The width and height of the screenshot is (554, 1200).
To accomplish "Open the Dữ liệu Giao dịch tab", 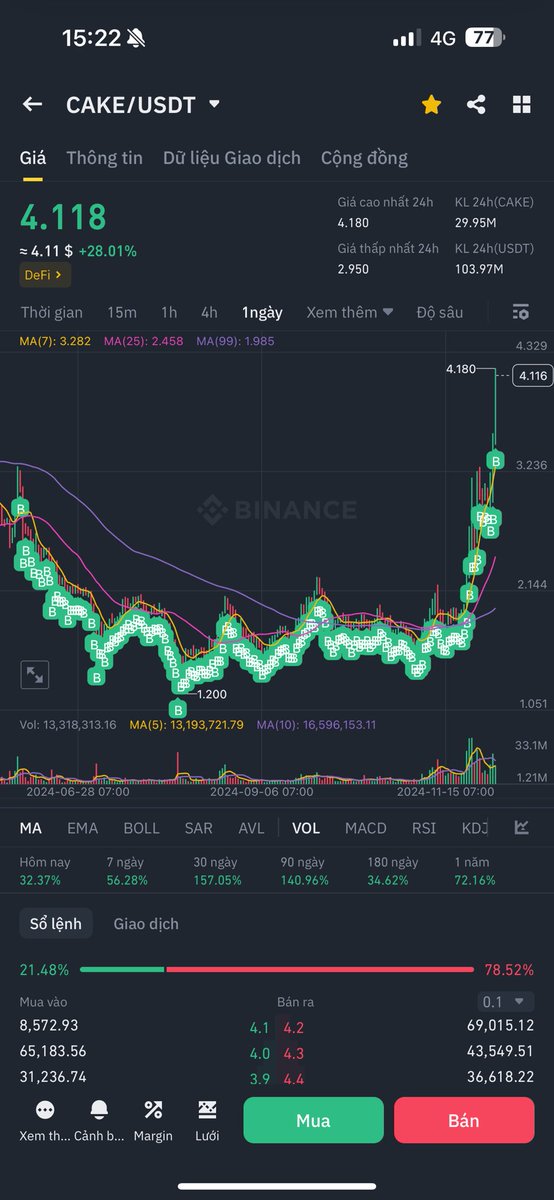I will pyautogui.click(x=232, y=158).
